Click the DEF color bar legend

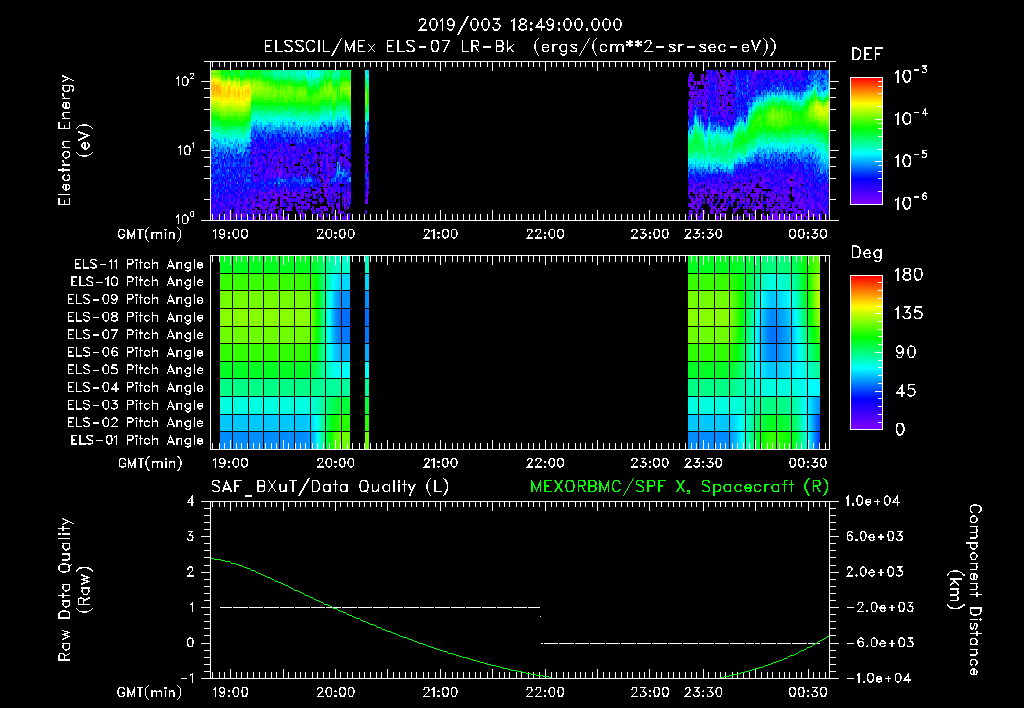point(866,141)
